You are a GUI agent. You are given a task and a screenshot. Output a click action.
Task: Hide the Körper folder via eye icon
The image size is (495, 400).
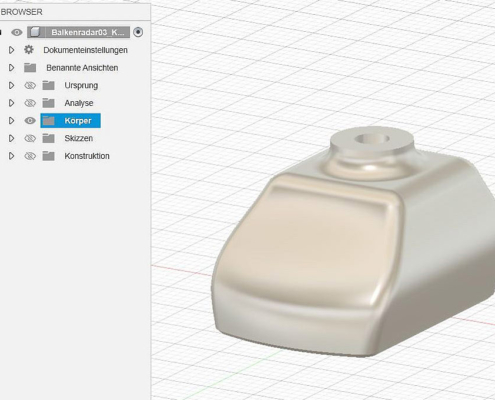coord(30,121)
